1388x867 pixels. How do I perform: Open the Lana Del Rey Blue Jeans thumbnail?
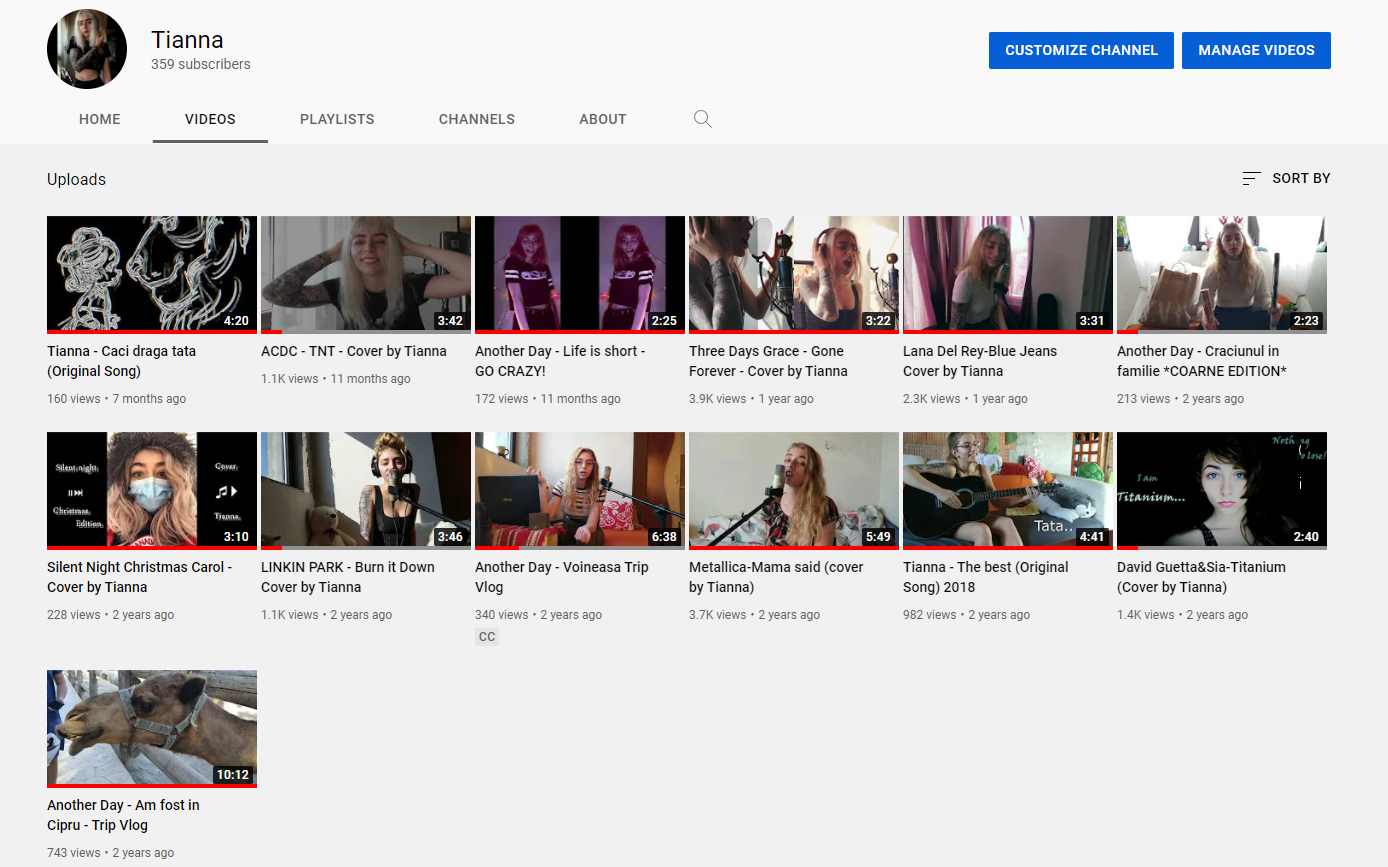pyautogui.click(x=1008, y=274)
